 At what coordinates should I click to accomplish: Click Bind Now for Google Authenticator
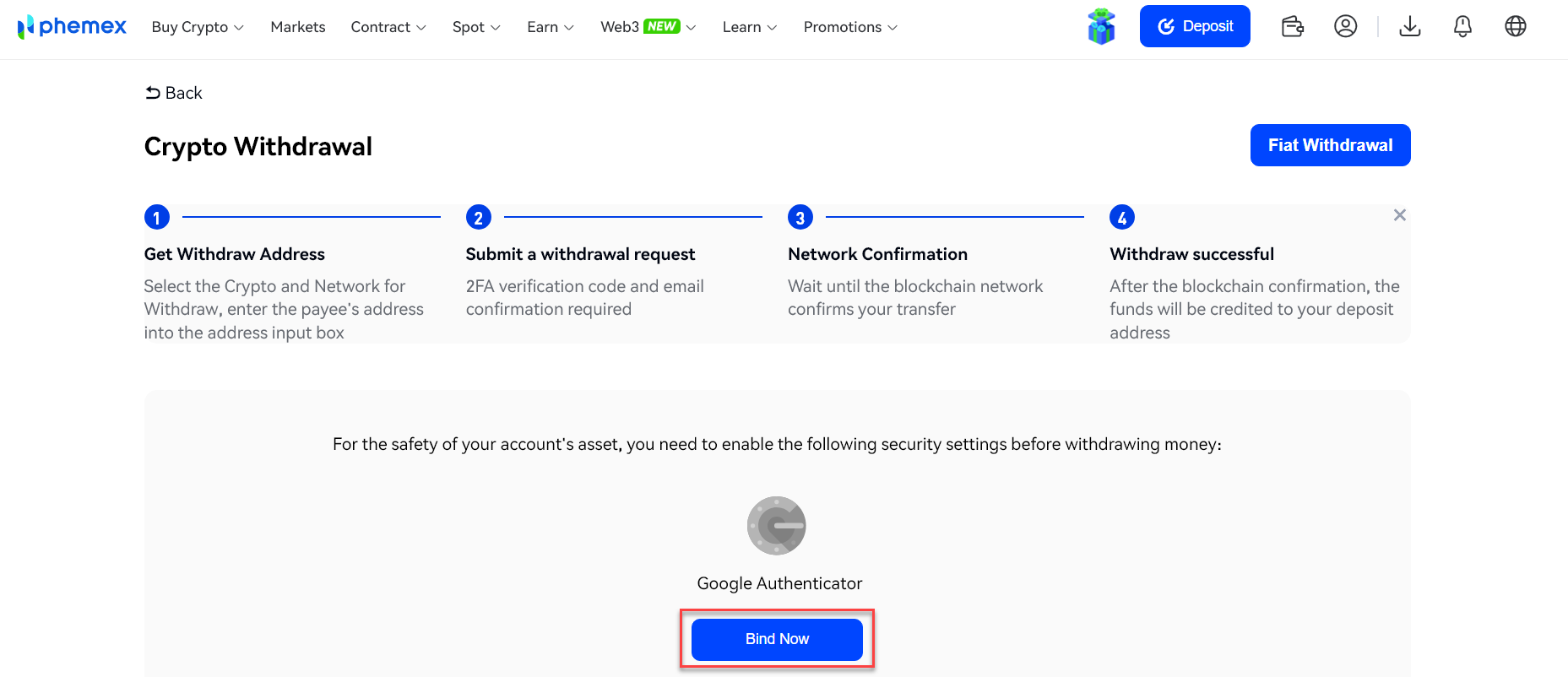pos(777,639)
